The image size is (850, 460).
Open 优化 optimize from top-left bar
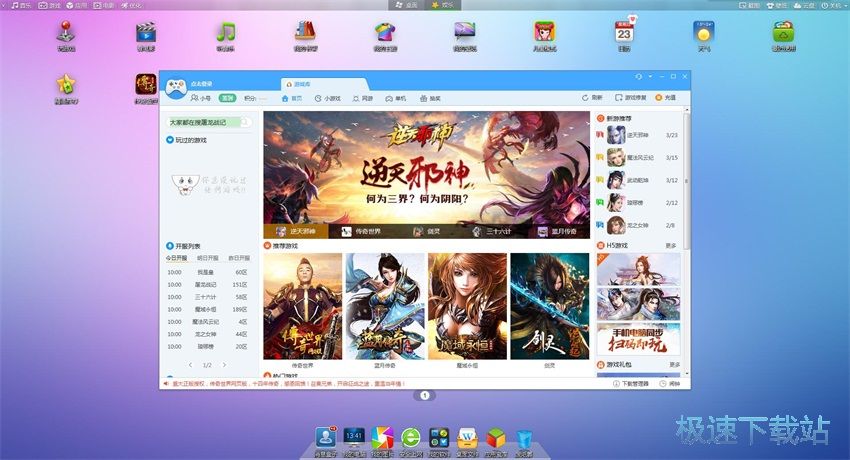point(131,5)
